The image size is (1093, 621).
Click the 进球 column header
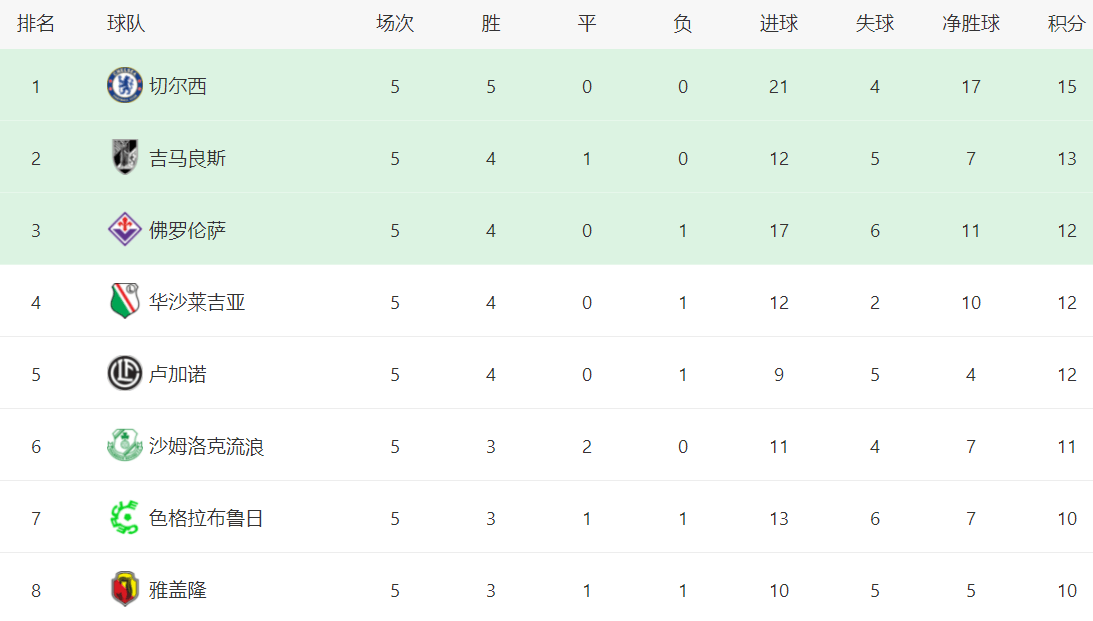pyautogui.click(x=779, y=24)
